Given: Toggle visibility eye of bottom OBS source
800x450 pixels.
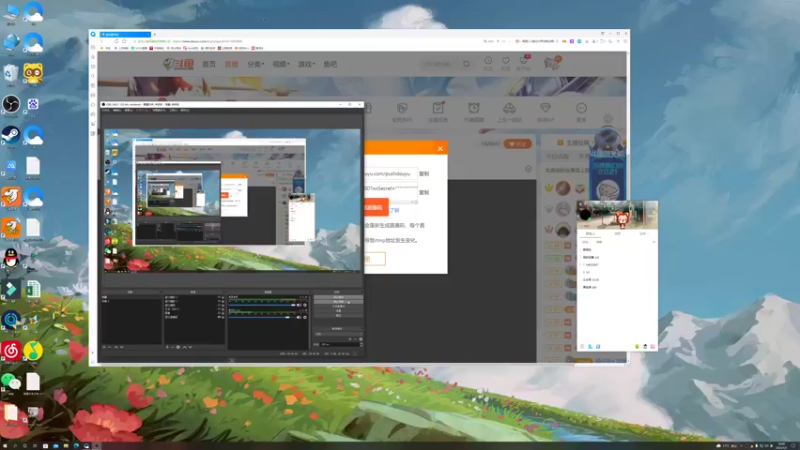Looking at the screenshot, I should pyautogui.click(x=219, y=317).
